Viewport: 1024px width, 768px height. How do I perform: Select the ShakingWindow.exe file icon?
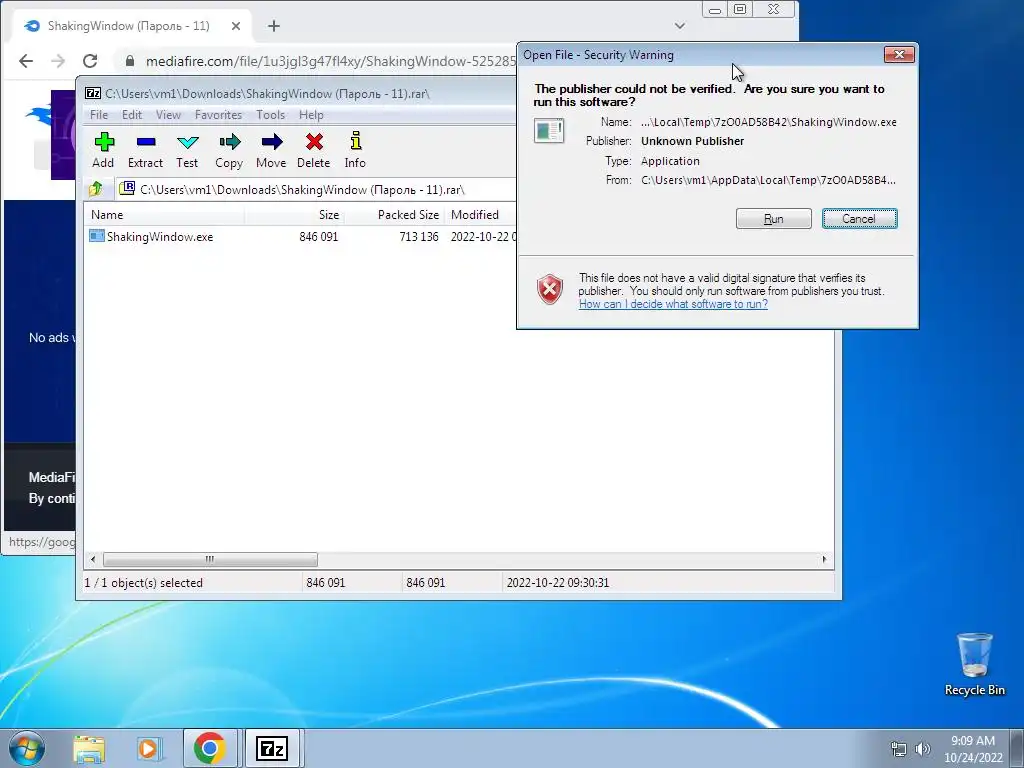97,236
